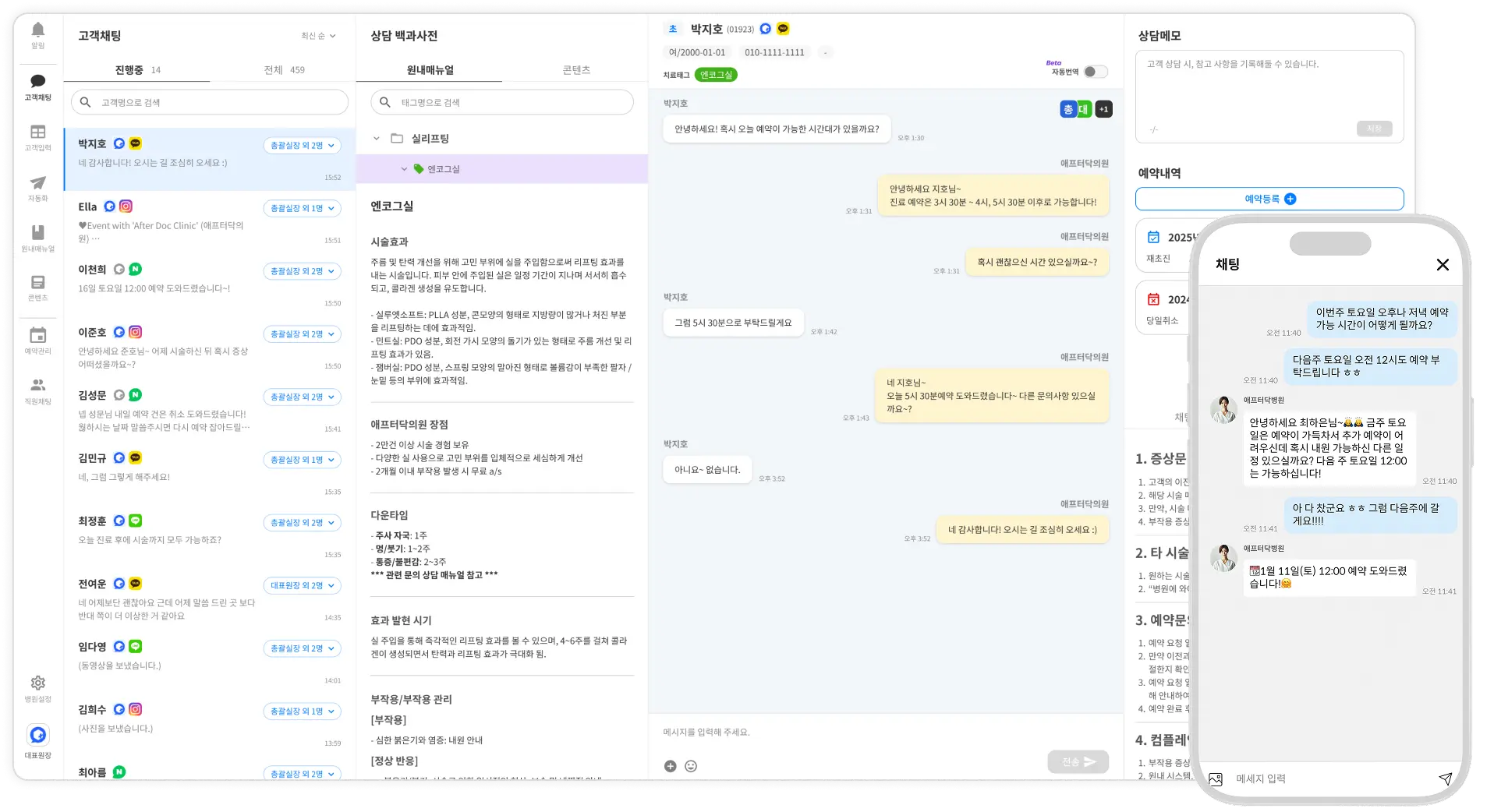Screen dimensions: 1494x812
Task: Open 전여운's 대표원장 외 2명 assignee dropdown
Action: (303, 585)
